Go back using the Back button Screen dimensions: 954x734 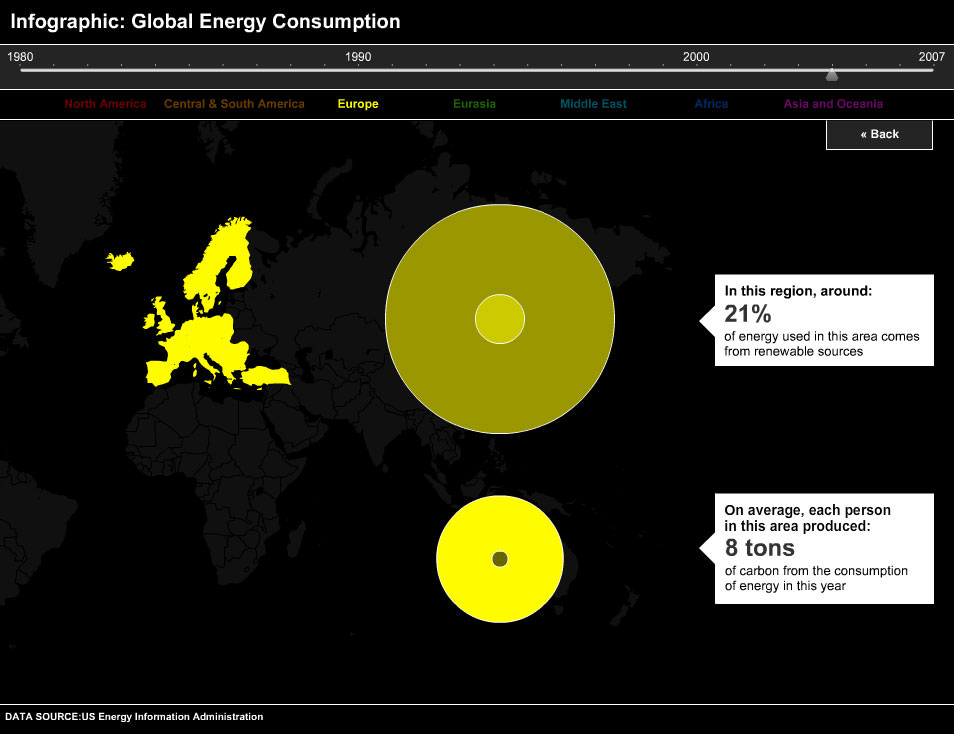[x=879, y=135]
